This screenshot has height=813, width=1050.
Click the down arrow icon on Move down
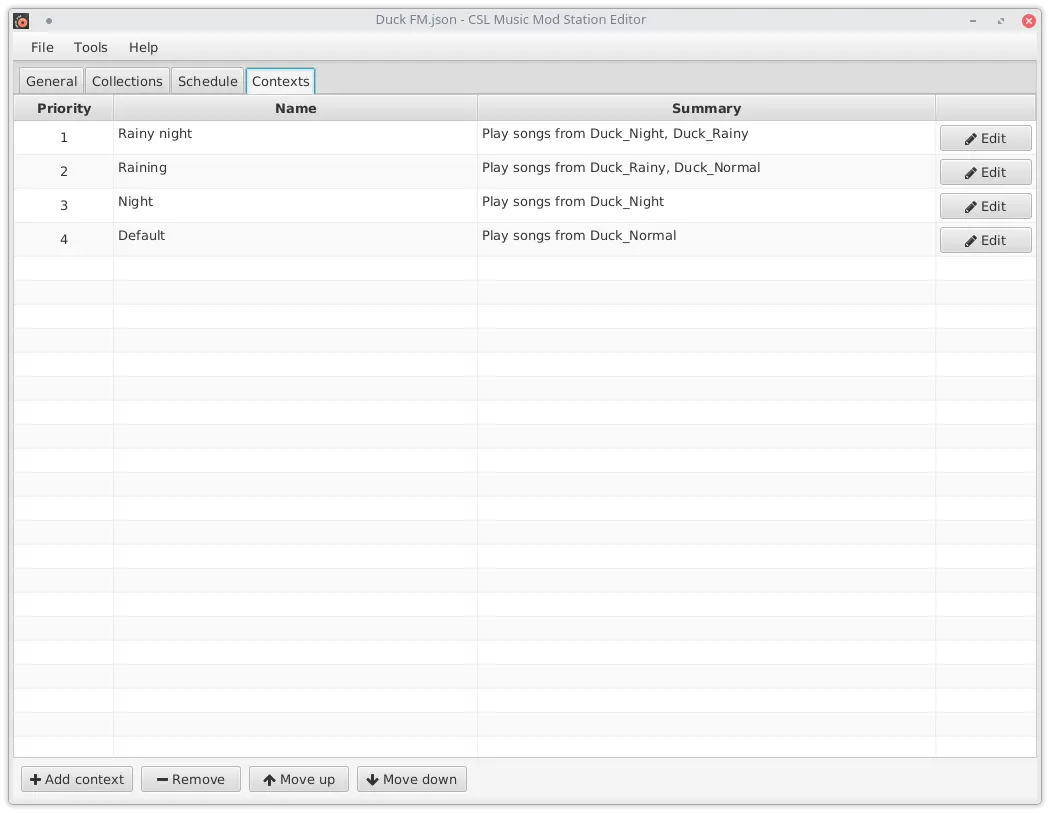coord(372,780)
